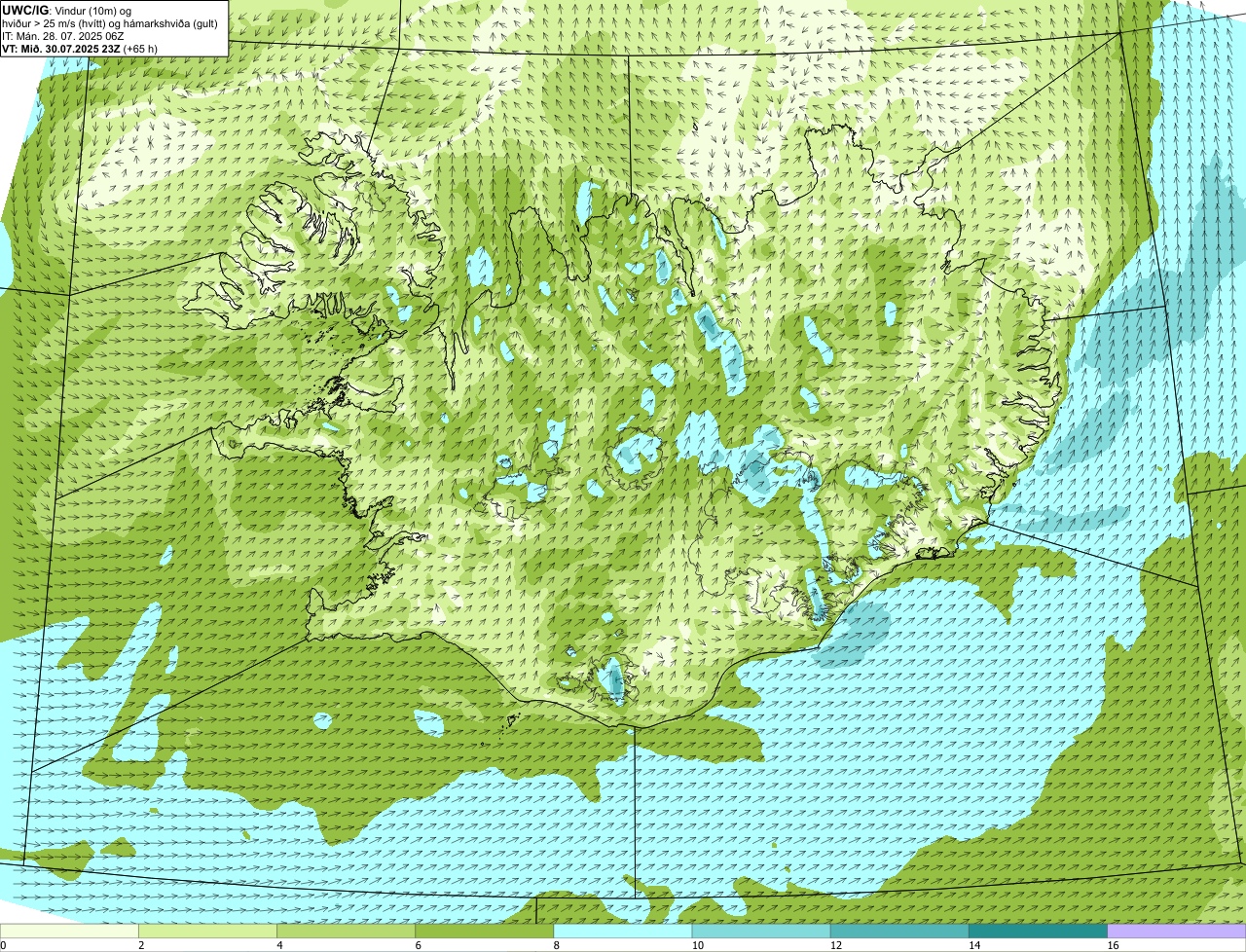Click the 8–10 m/s light cyan legend swatch

(623, 931)
